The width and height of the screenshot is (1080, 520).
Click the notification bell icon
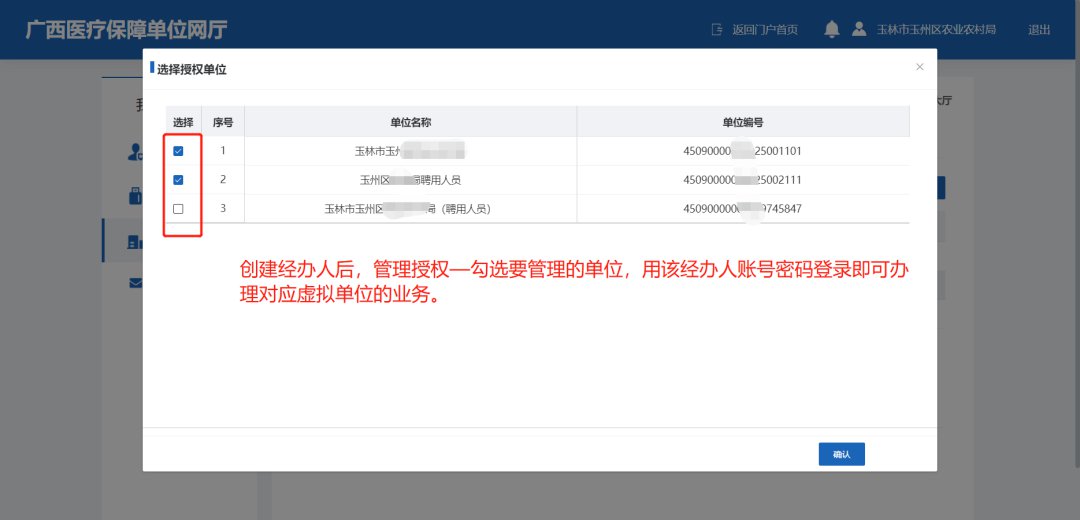coord(831,30)
